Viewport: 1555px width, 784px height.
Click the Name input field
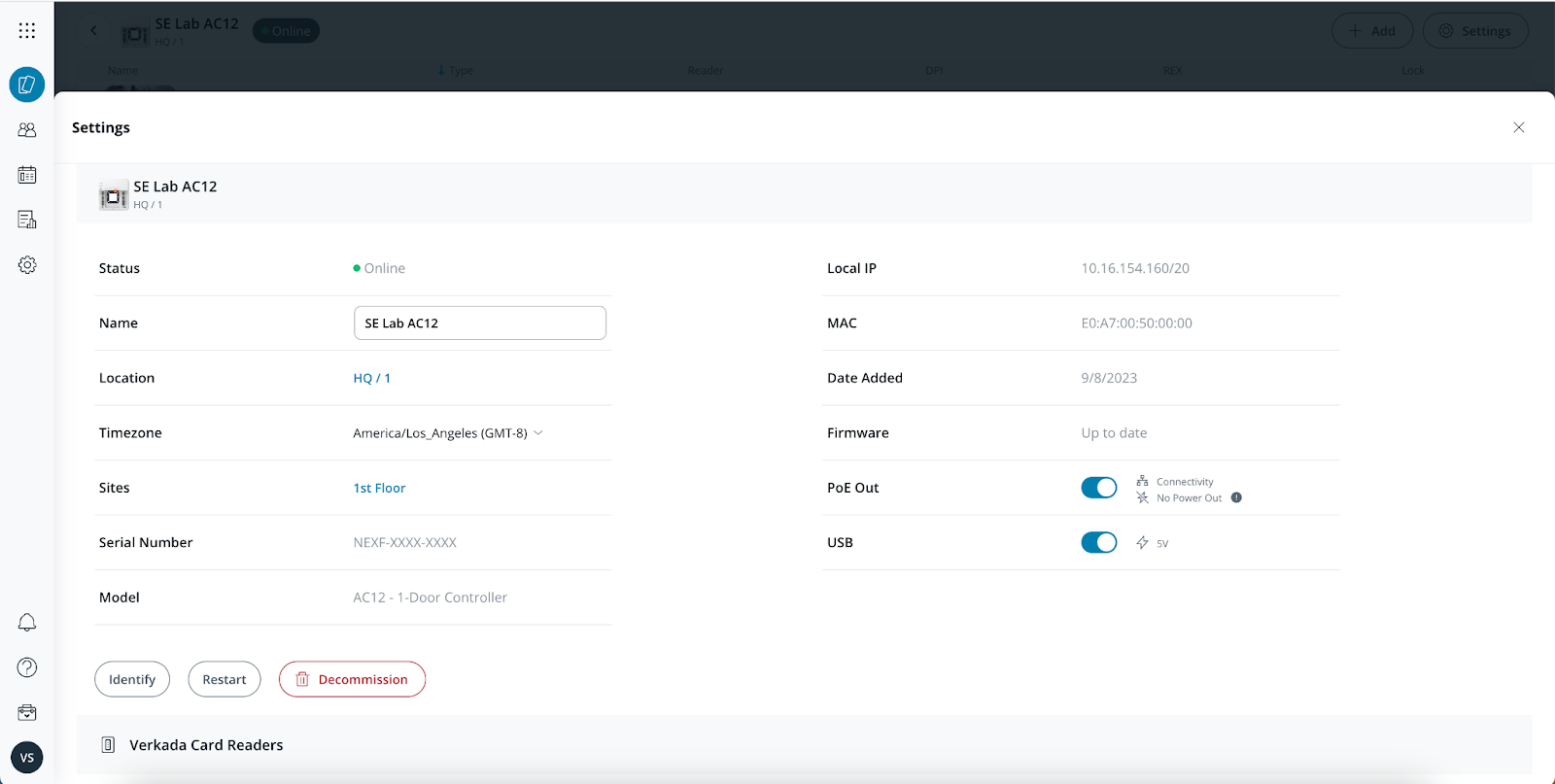click(x=480, y=324)
